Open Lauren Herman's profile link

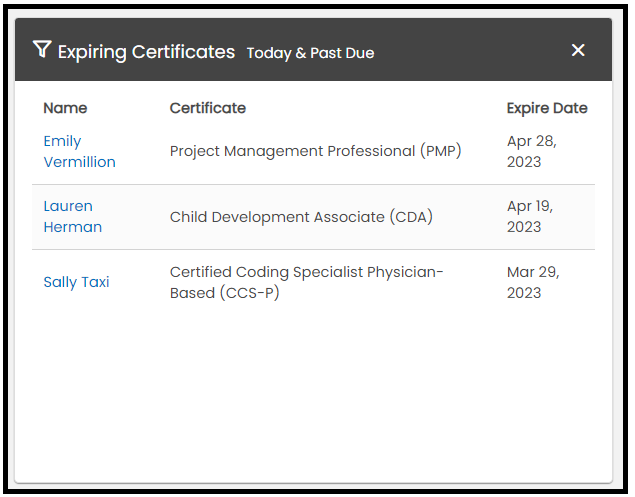point(72,217)
